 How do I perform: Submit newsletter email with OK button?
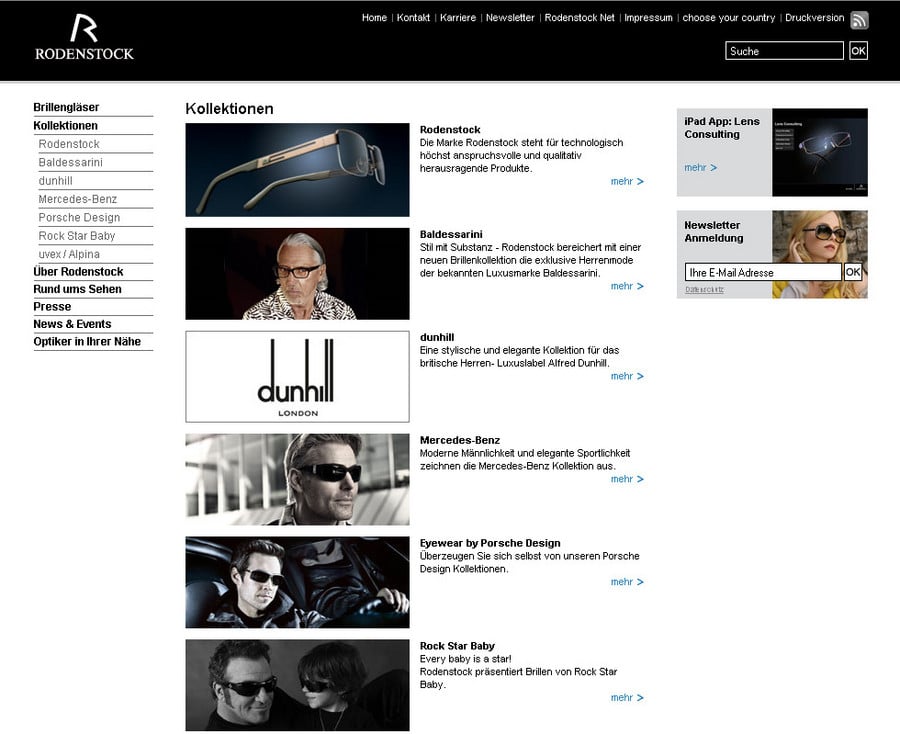tap(853, 272)
